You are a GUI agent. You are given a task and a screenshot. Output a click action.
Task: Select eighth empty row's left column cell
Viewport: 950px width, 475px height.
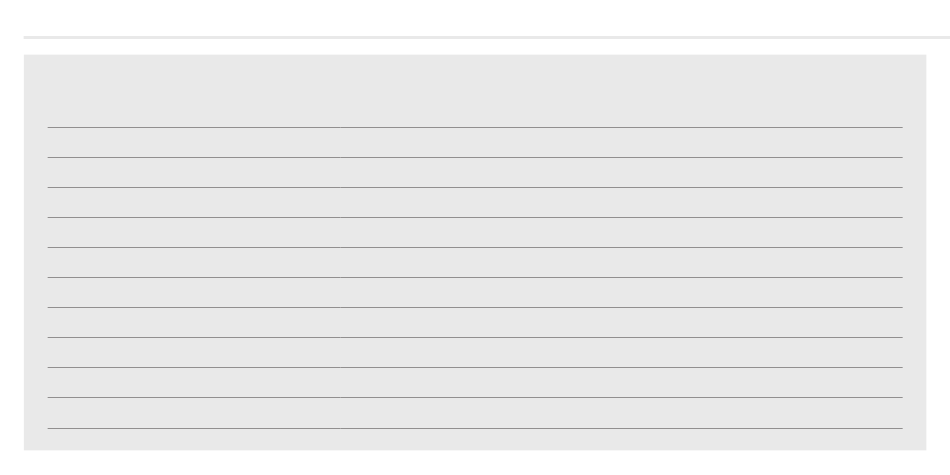(x=194, y=352)
